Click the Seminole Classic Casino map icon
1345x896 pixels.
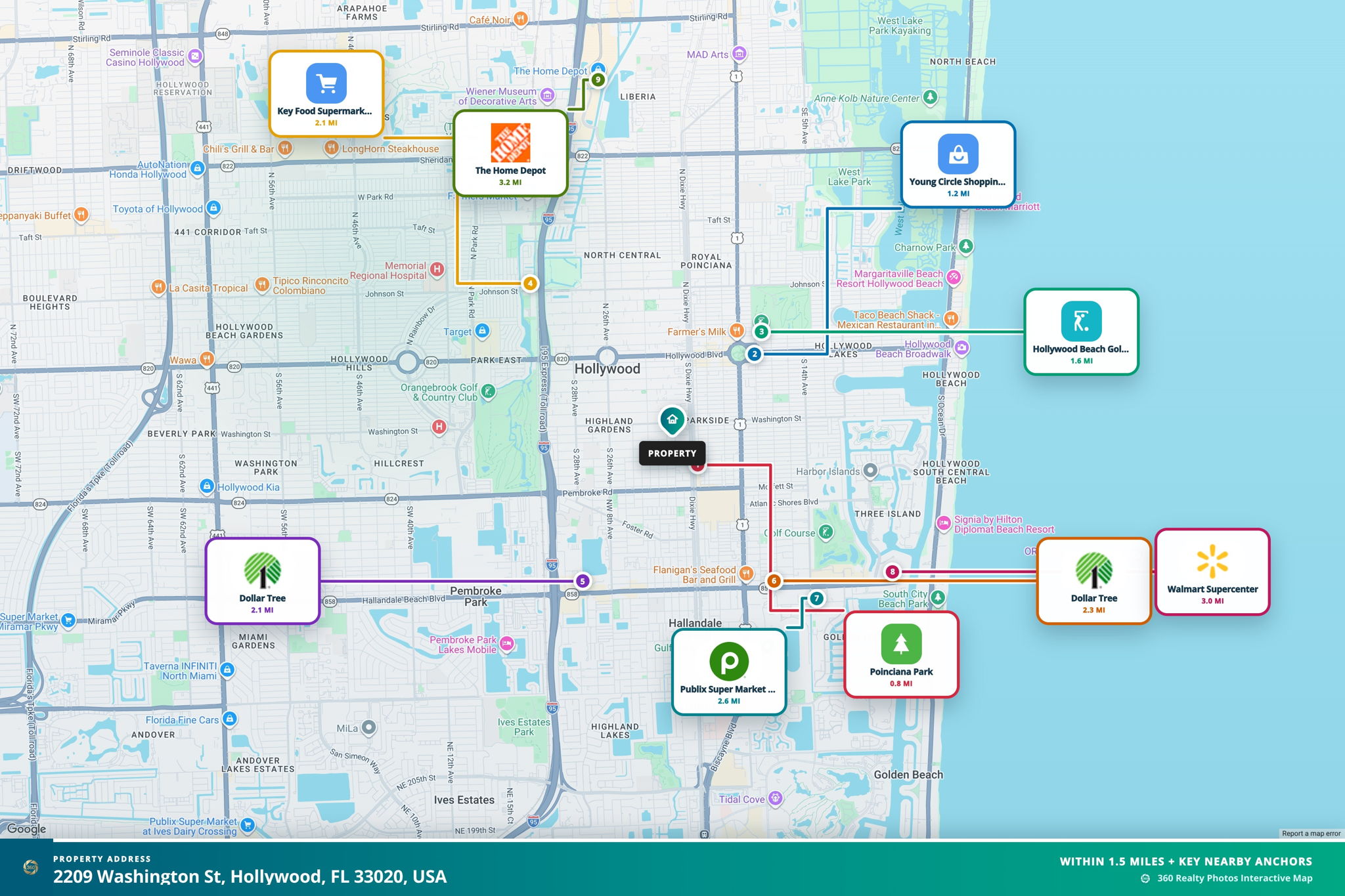(195, 56)
